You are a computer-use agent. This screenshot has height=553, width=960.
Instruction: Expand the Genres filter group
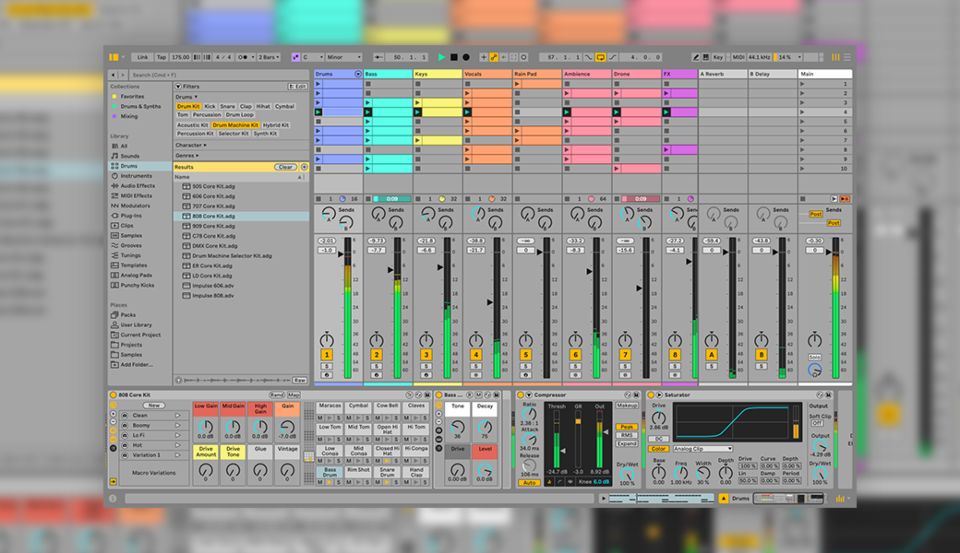(185, 155)
